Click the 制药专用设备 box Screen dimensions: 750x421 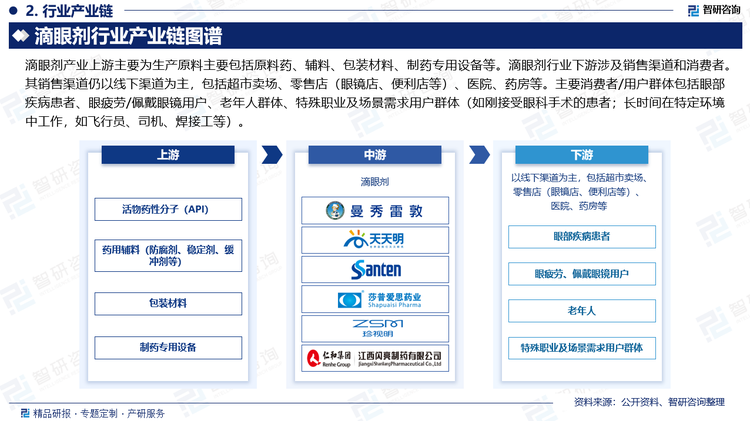168,348
